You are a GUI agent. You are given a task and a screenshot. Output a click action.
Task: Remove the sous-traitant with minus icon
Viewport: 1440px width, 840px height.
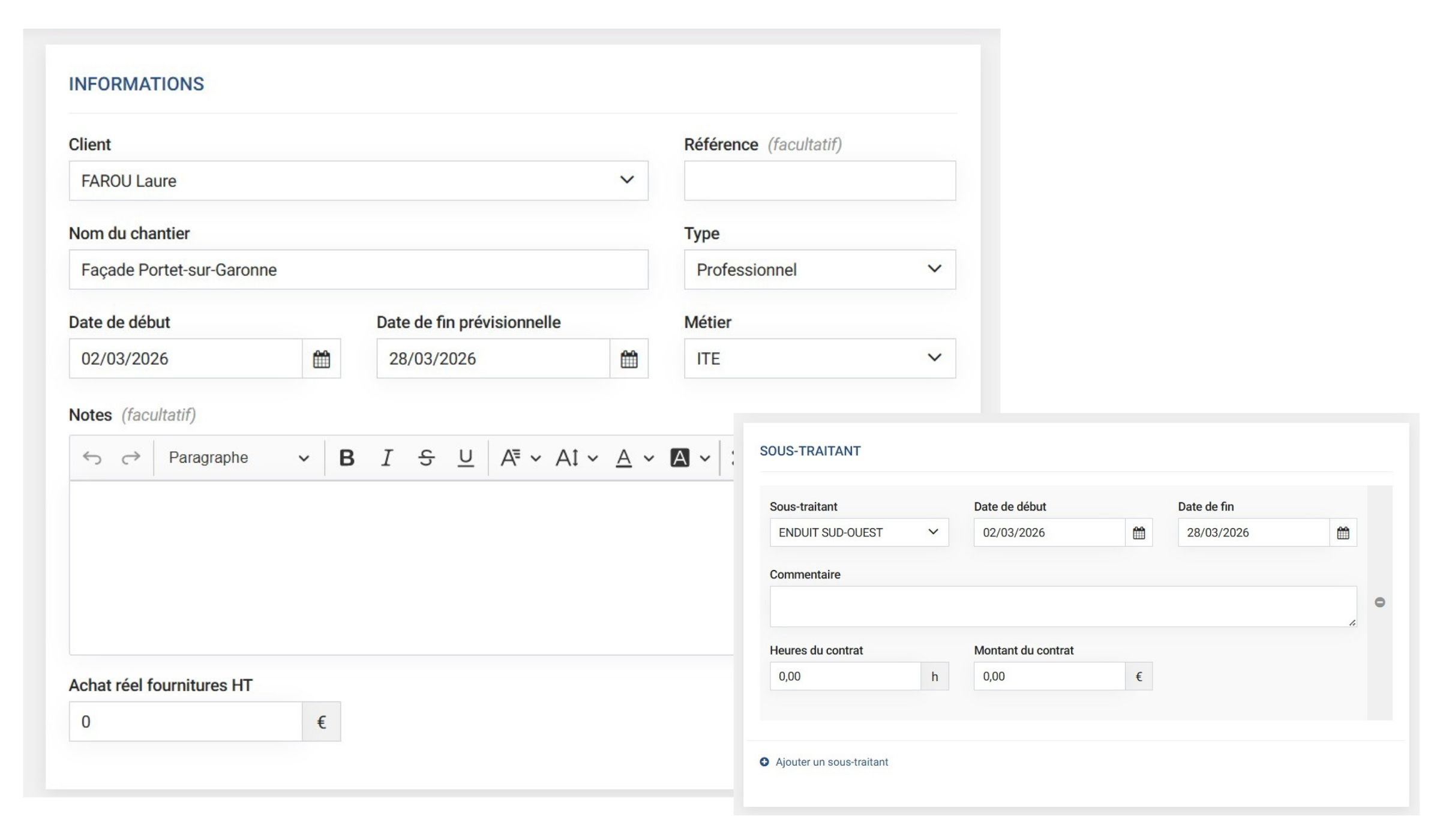[1380, 602]
